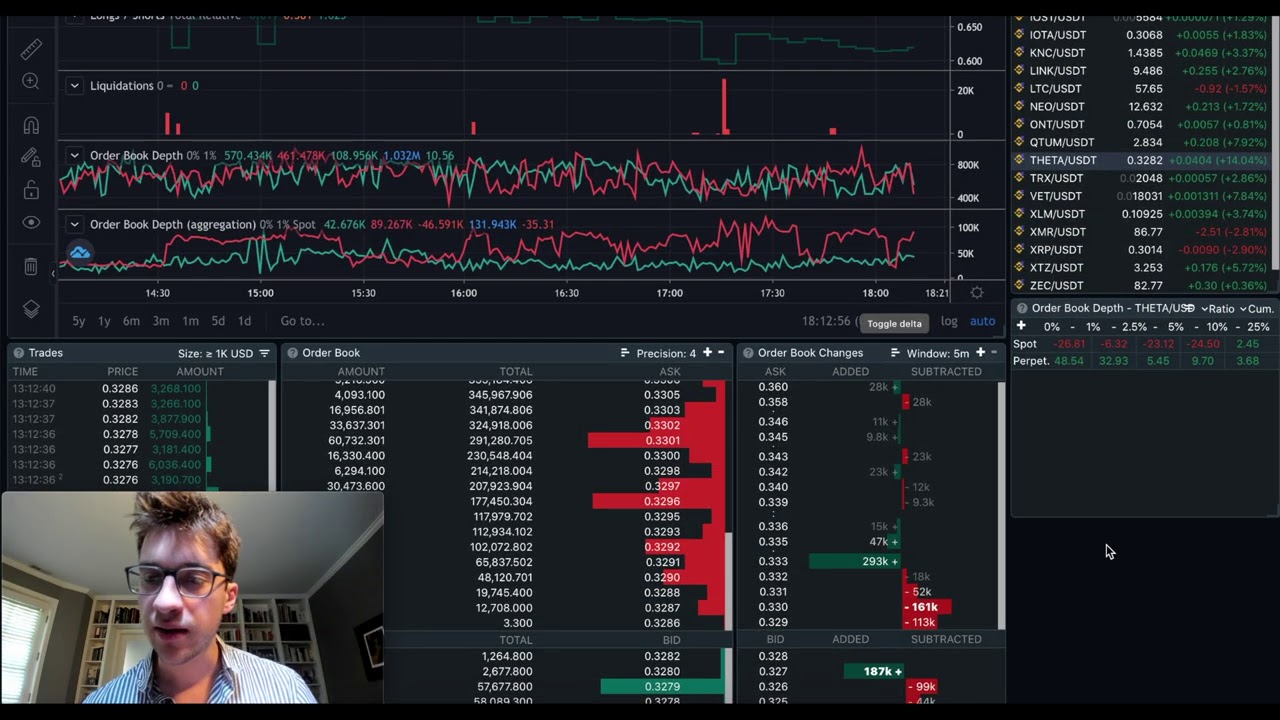Click the Toggle delta button
The width and height of the screenshot is (1280, 720).
coord(894,323)
